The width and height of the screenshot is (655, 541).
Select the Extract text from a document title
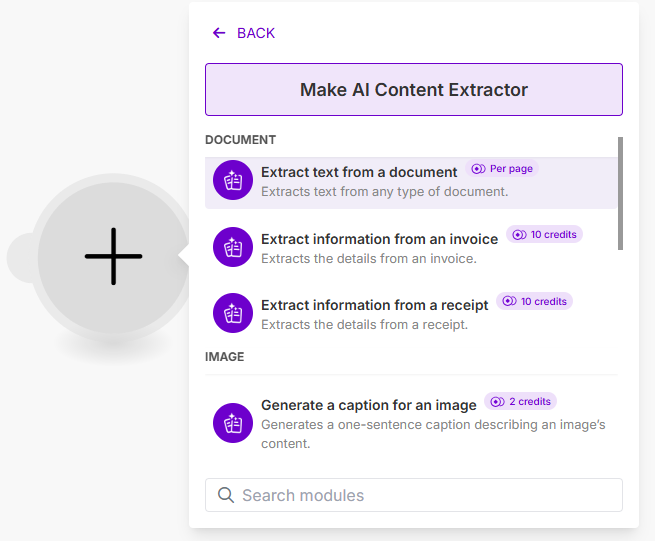[x=359, y=172]
